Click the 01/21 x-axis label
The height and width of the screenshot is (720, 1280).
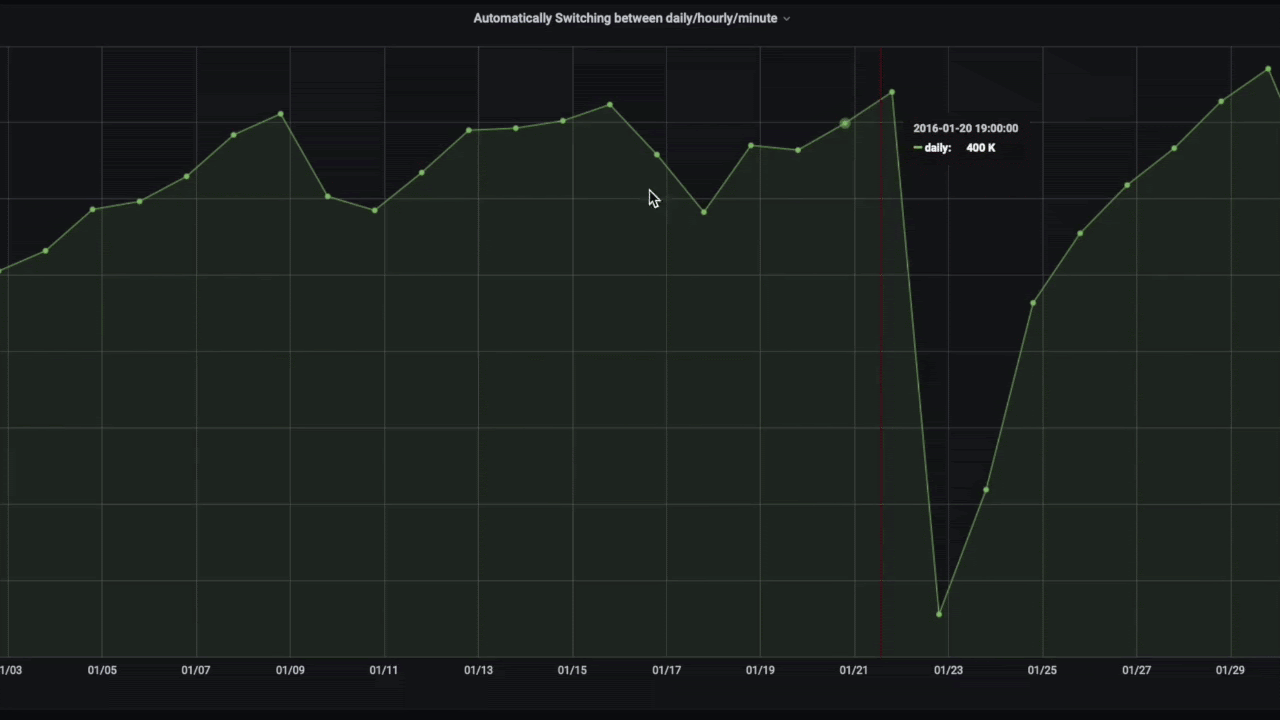click(854, 670)
